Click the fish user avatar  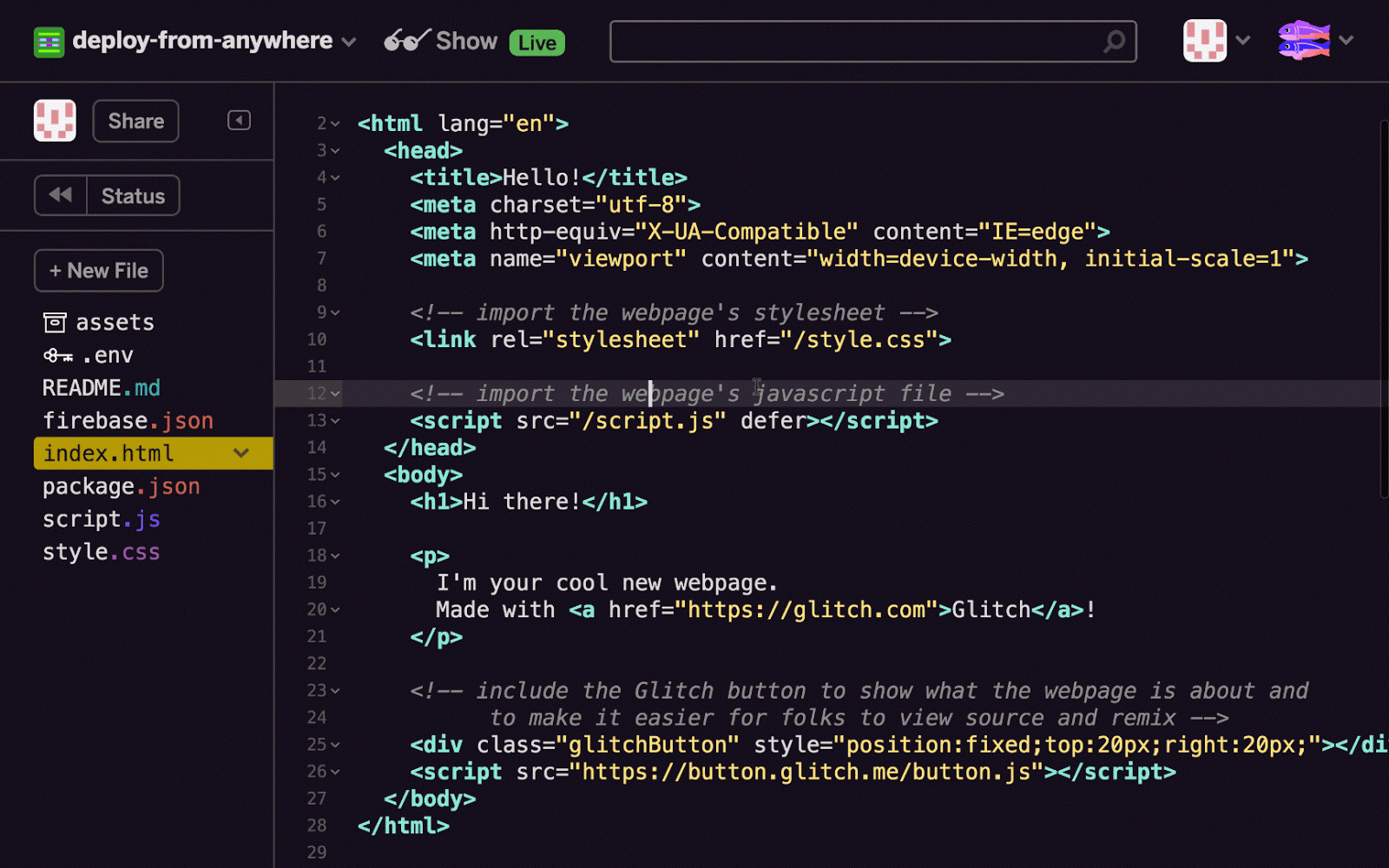click(x=1303, y=40)
